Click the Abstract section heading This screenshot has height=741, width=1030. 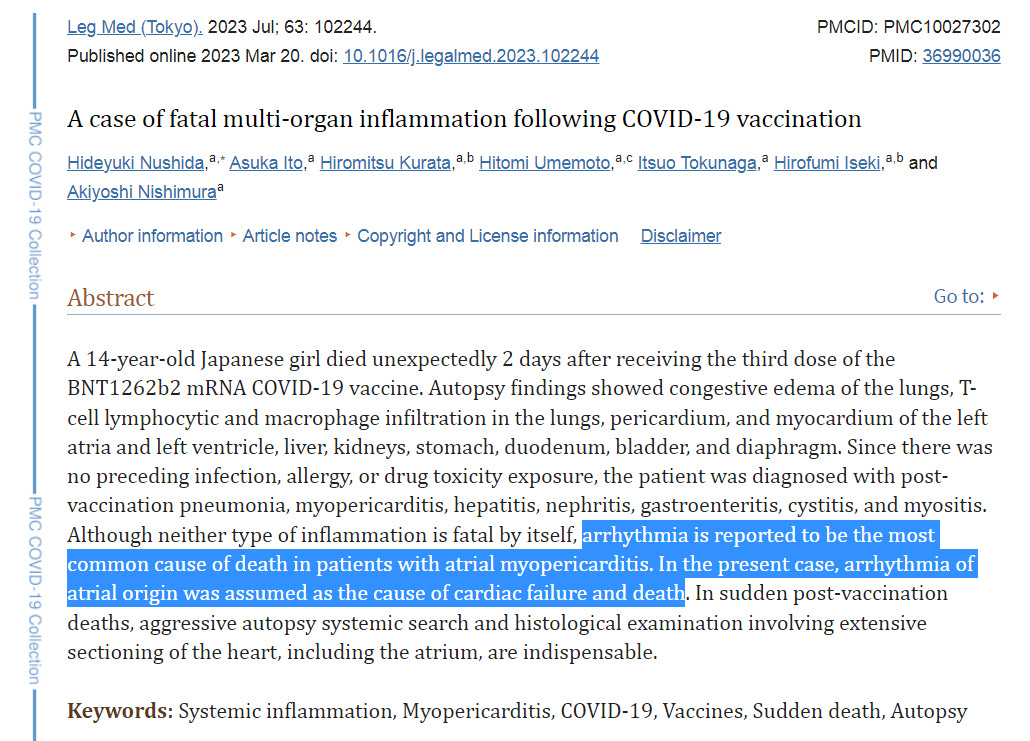pyautogui.click(x=110, y=298)
